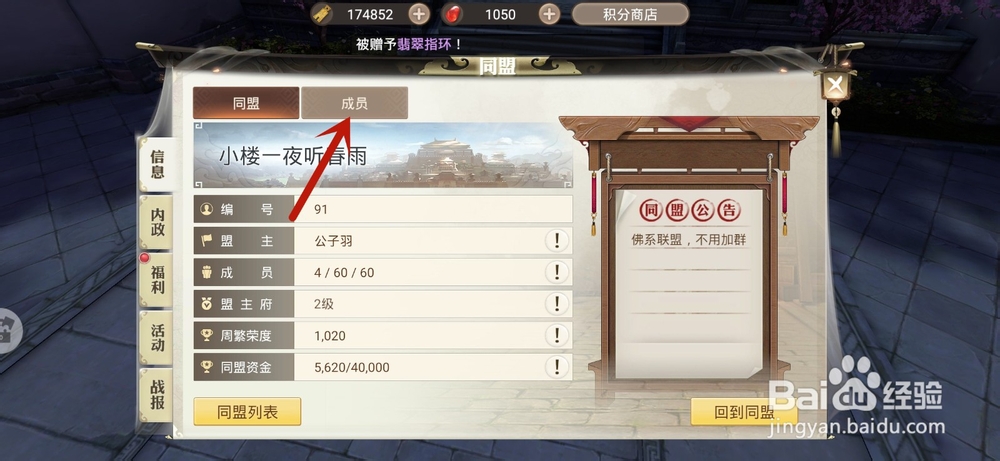Open the 福利 side tab

coord(157,280)
